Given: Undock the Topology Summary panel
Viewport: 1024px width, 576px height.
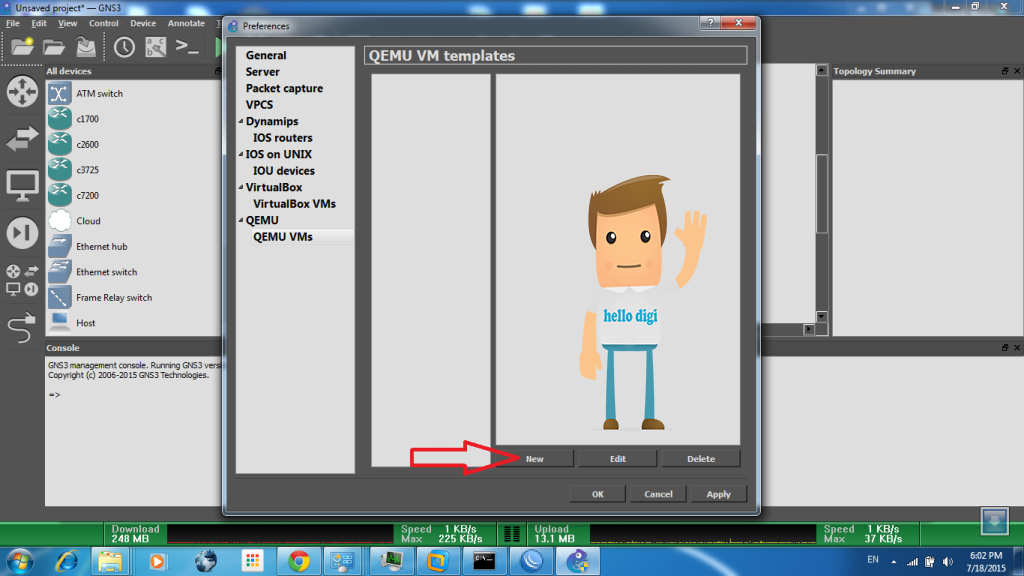Looking at the screenshot, I should [1005, 71].
